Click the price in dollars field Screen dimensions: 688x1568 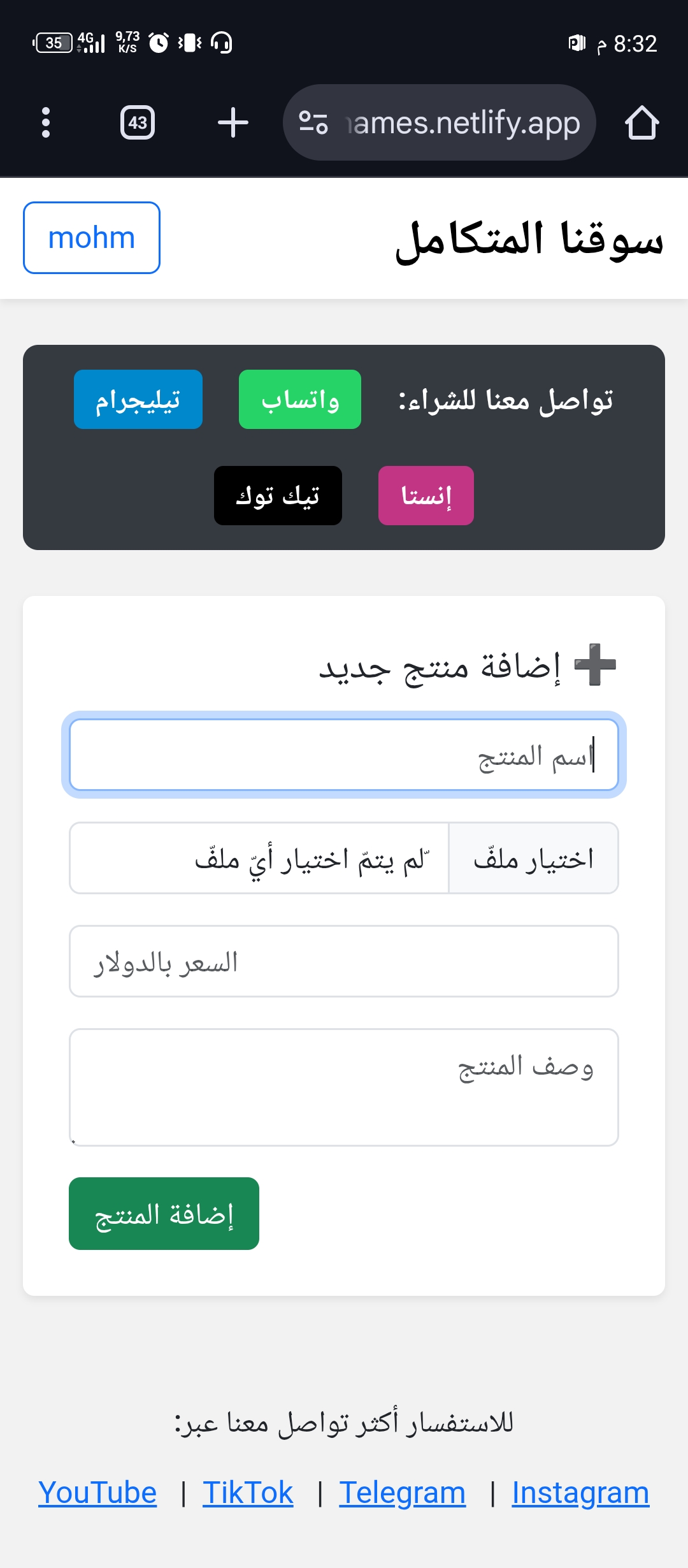pyautogui.click(x=344, y=961)
